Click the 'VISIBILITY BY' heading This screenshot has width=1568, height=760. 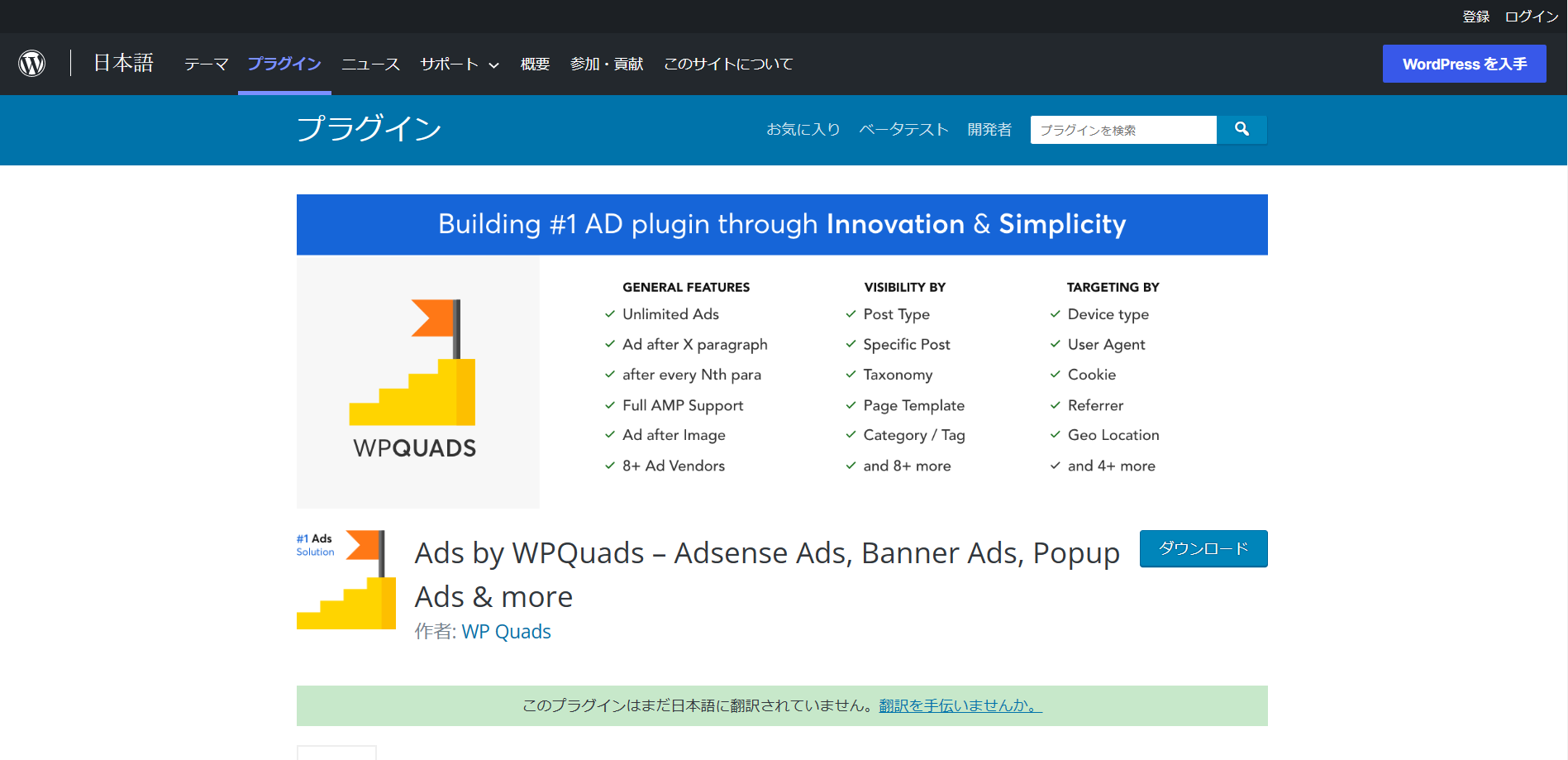click(x=904, y=287)
